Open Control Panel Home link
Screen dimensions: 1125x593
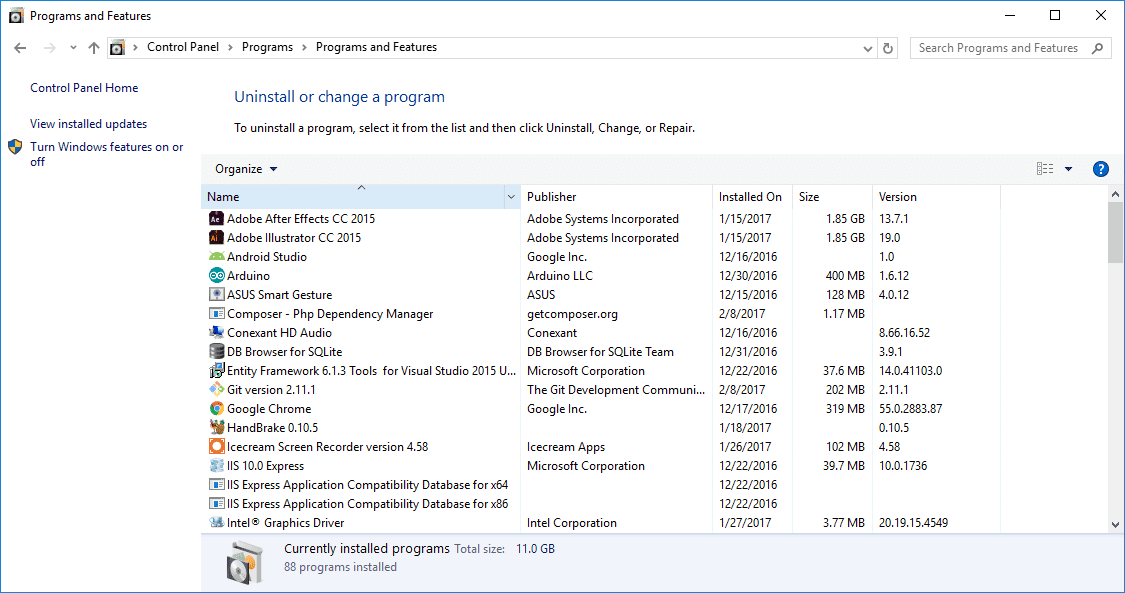[84, 88]
